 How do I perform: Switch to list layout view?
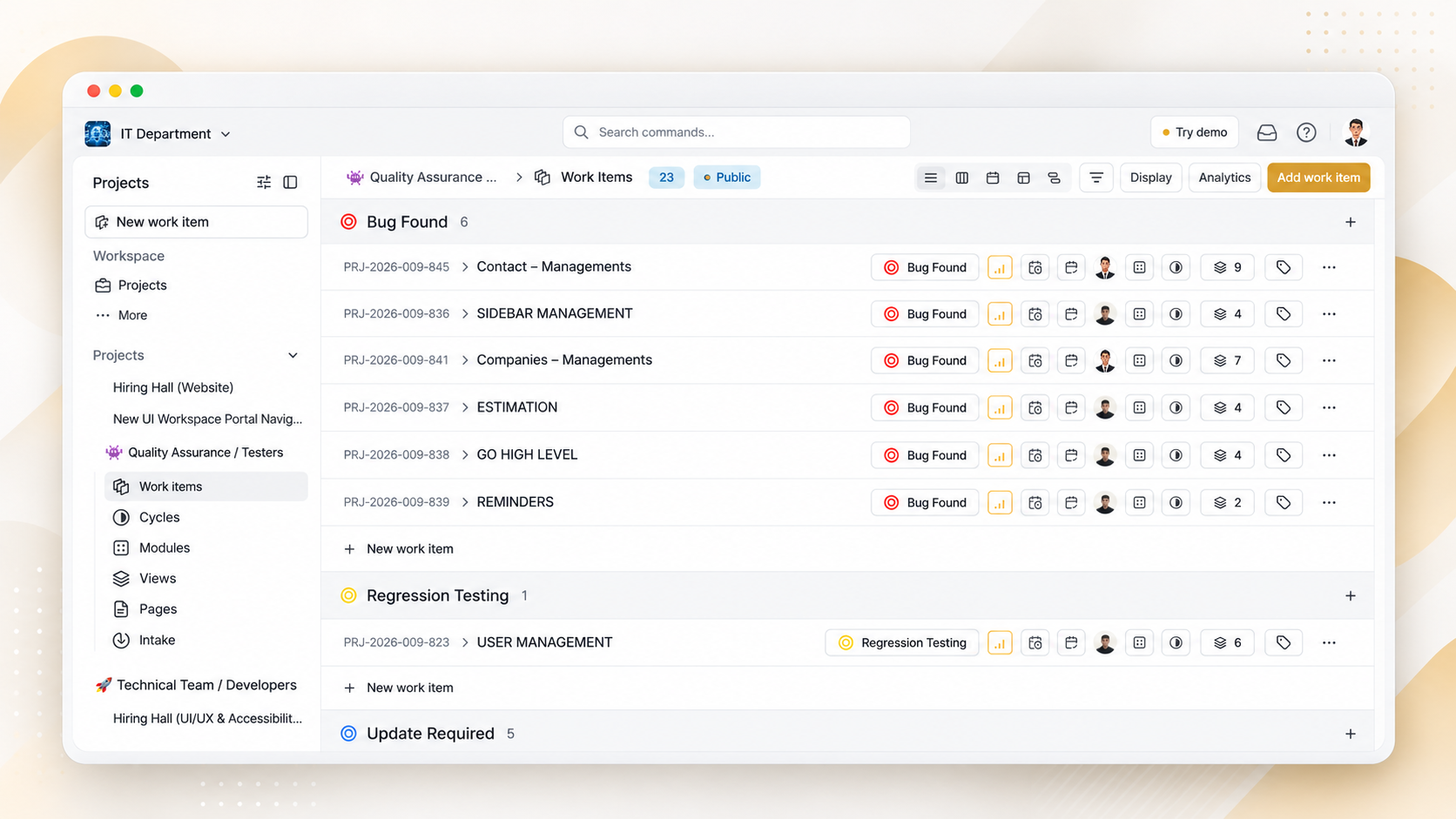931,178
